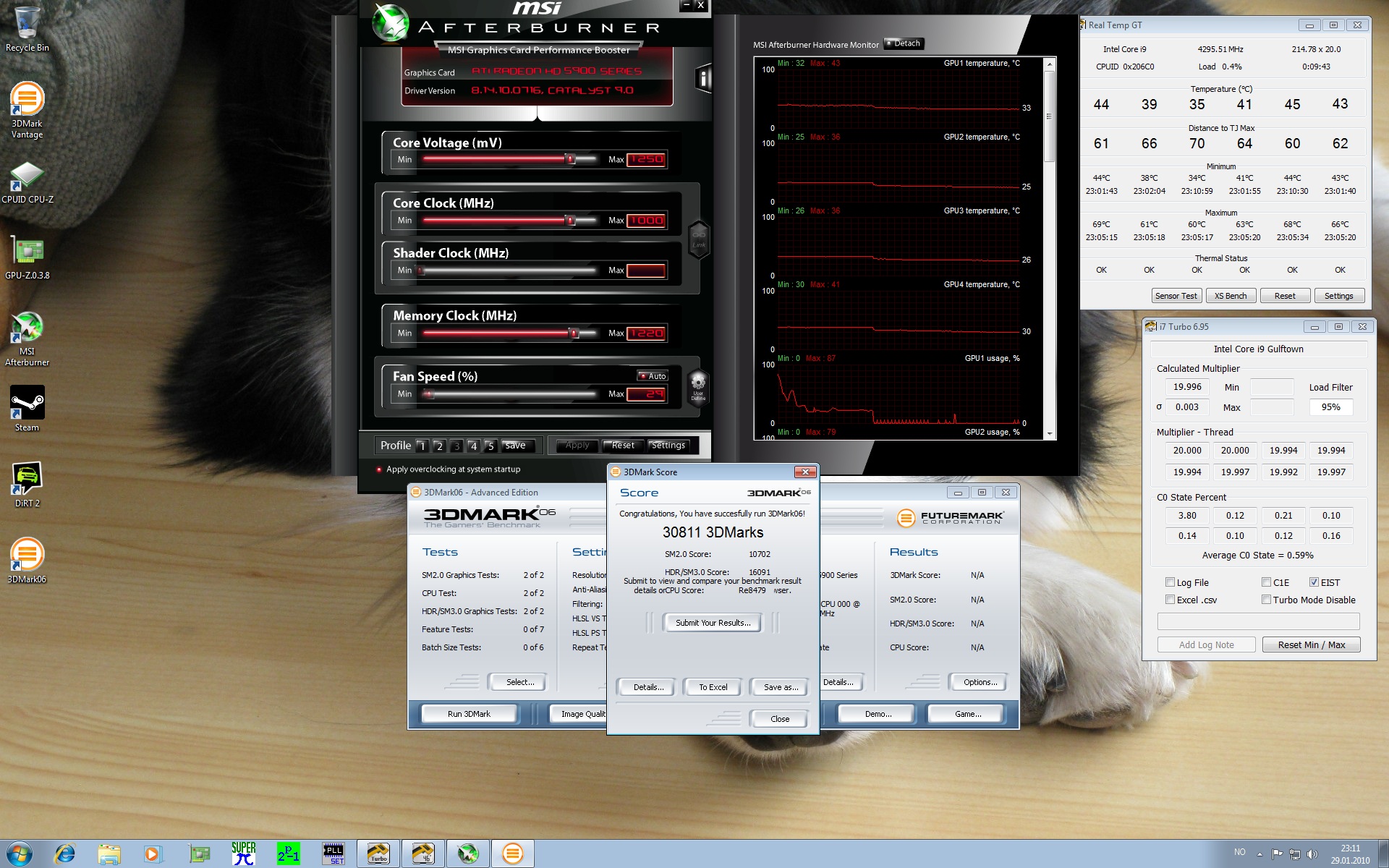This screenshot has height=868, width=1389.
Task: Show hidden system tray icons
Action: [1260, 854]
